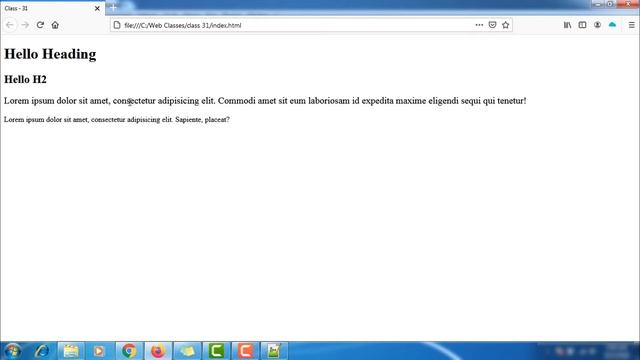The height and width of the screenshot is (360, 640).
Task: Launch Internet Explorer from taskbar
Action: 42,351
